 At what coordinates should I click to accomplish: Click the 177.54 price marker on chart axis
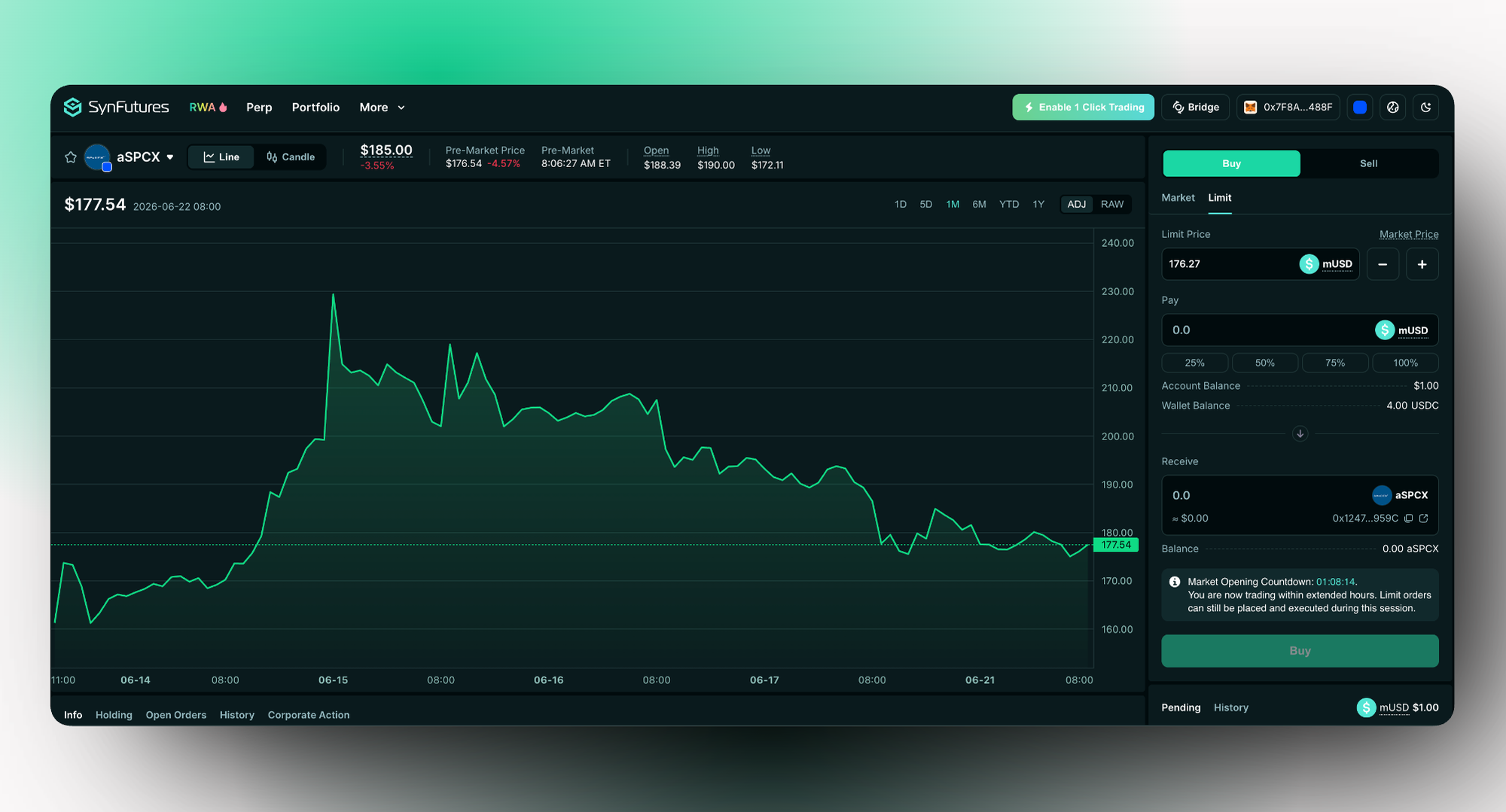(1116, 545)
